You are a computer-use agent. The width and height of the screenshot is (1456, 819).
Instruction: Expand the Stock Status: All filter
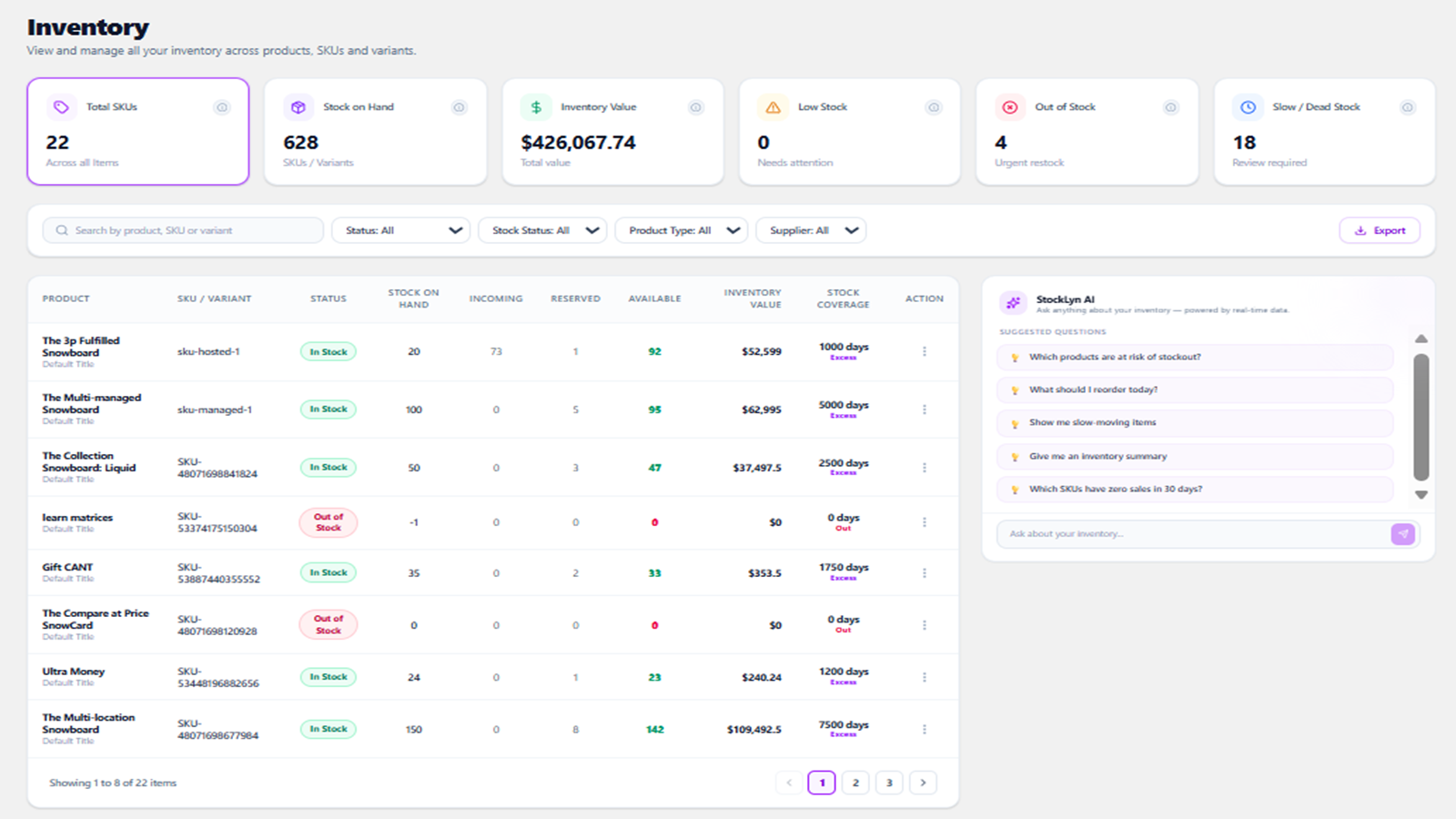(x=543, y=230)
